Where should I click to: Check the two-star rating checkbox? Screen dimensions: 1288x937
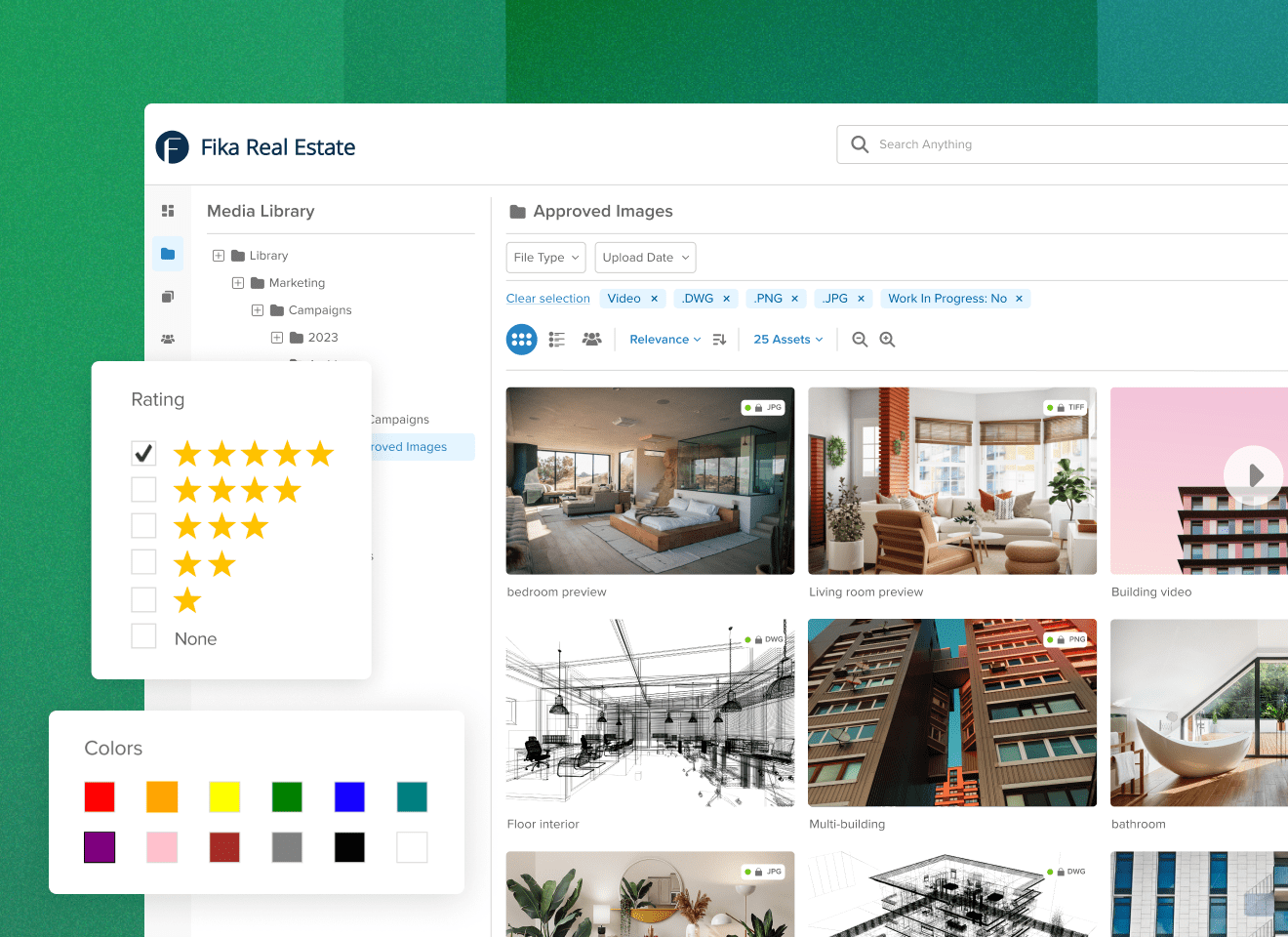point(143,562)
